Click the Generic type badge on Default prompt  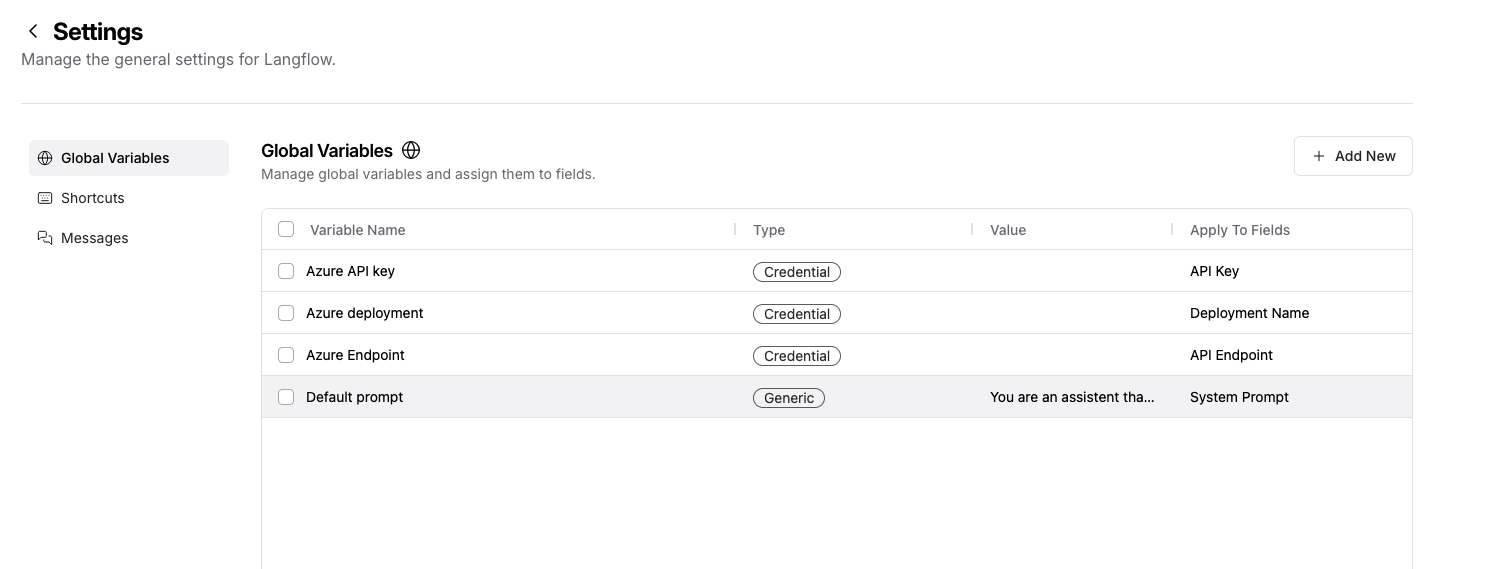point(789,398)
